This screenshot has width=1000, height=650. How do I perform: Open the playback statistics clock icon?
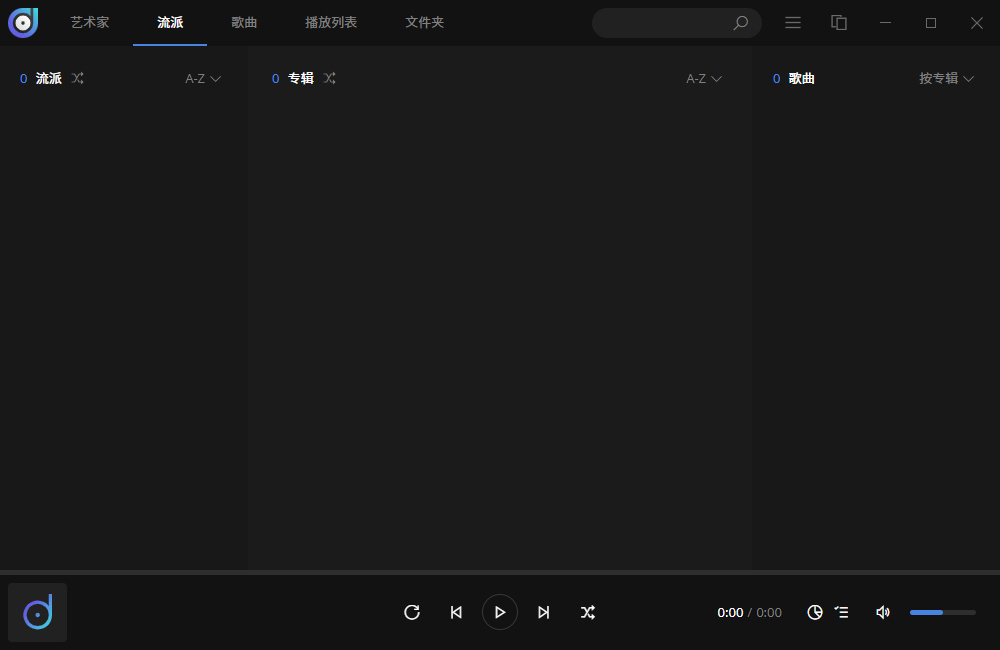coord(815,612)
